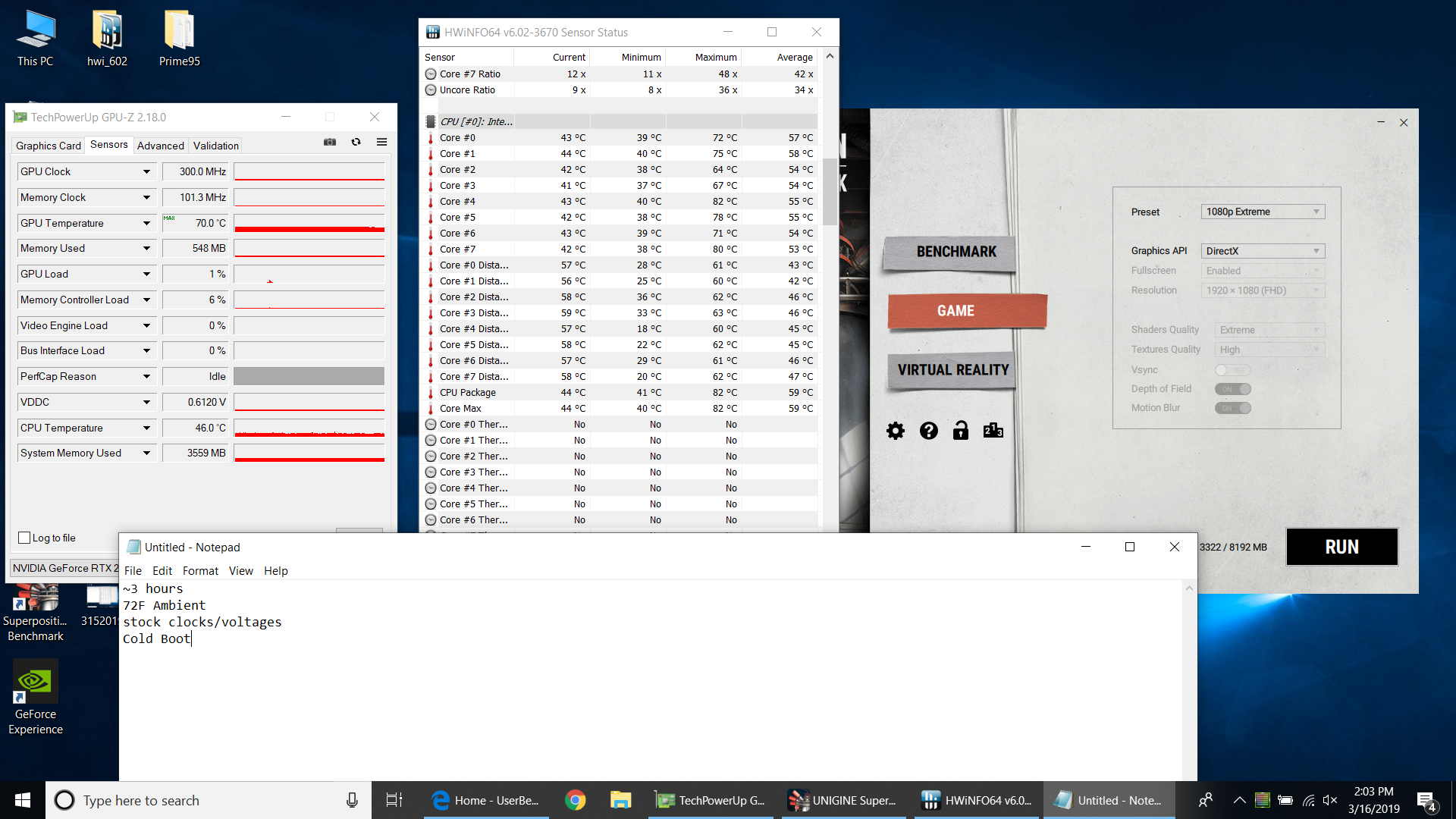This screenshot has height=819, width=1456.
Task: Open Superposition leaderboard ranking icon
Action: pyautogui.click(x=993, y=431)
